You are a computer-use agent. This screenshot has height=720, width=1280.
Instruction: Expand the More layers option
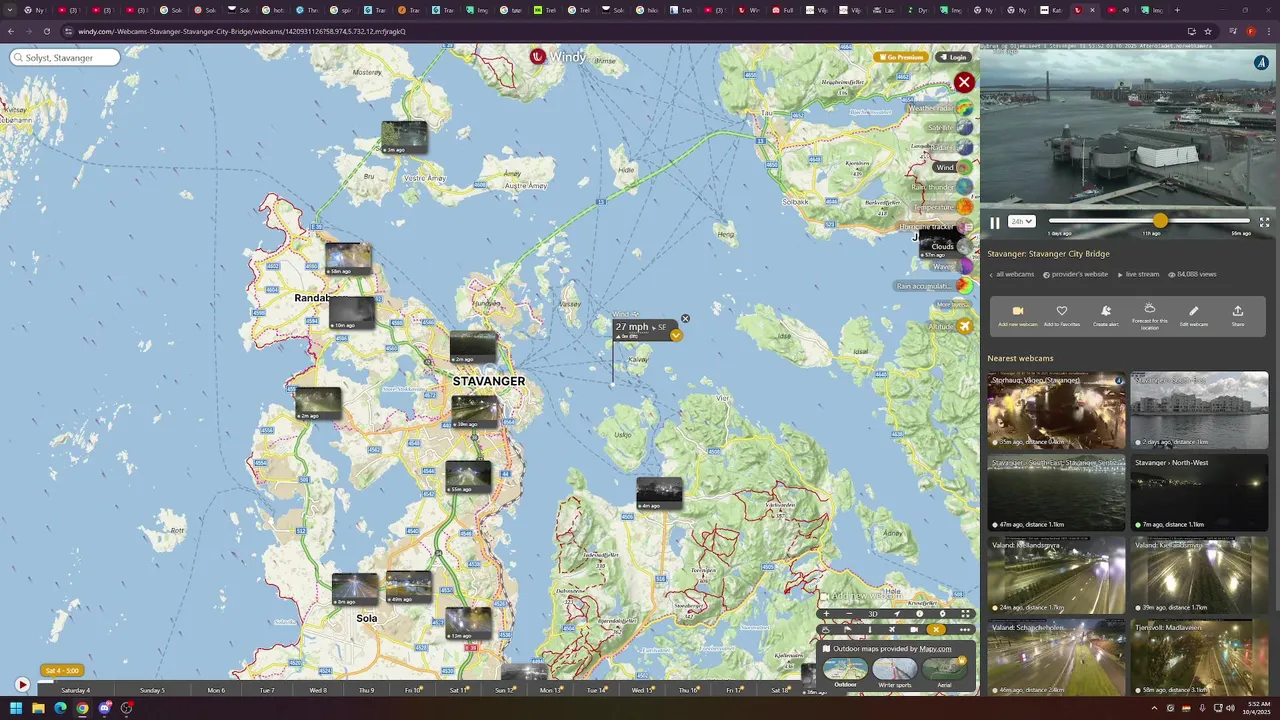pos(952,304)
